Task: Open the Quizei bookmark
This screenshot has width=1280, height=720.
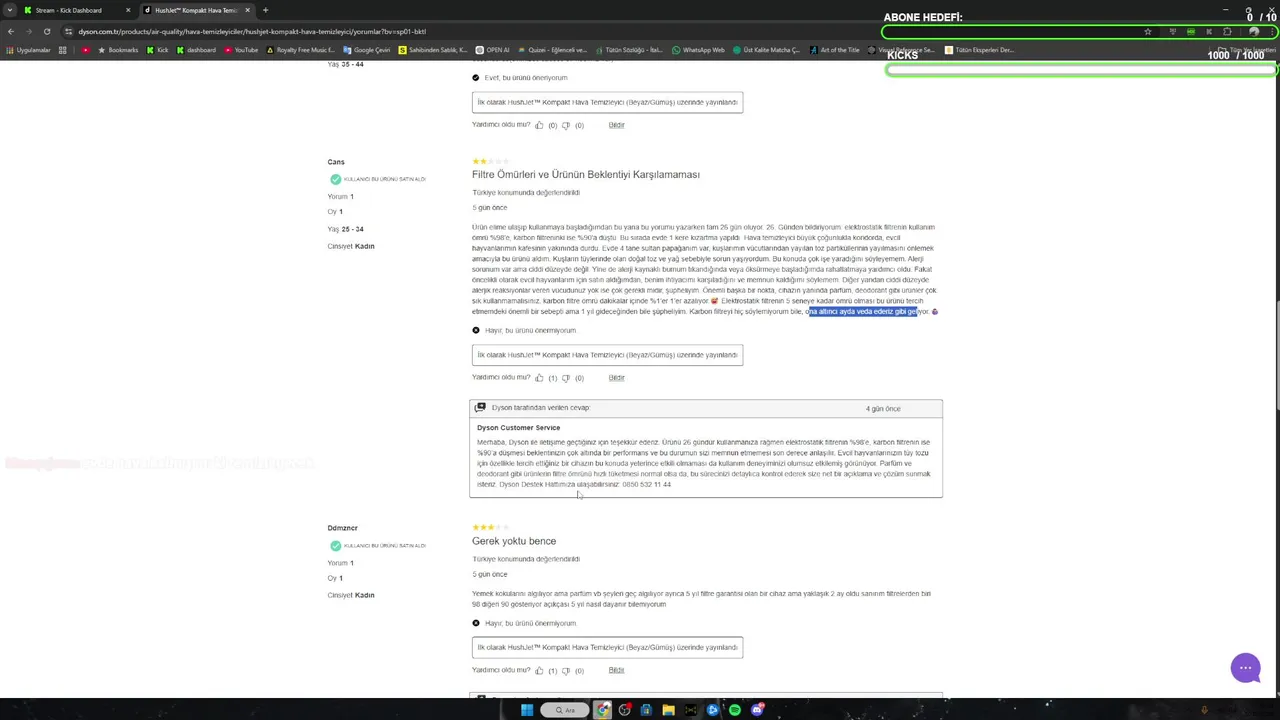Action: tap(552, 50)
